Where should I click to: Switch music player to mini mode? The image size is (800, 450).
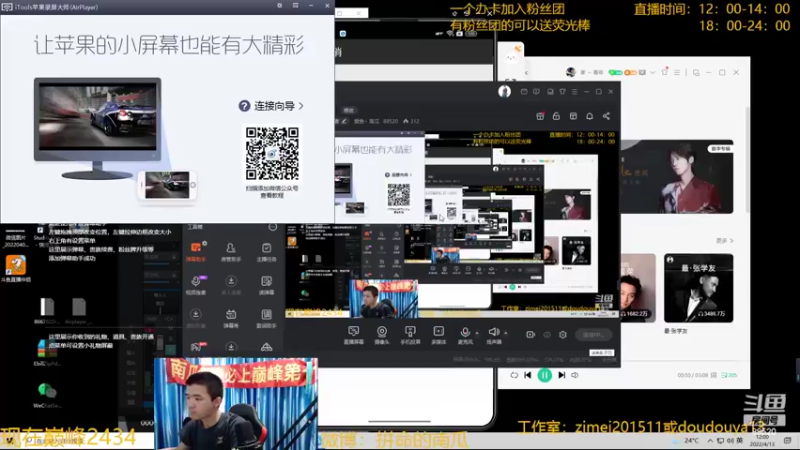click(696, 72)
